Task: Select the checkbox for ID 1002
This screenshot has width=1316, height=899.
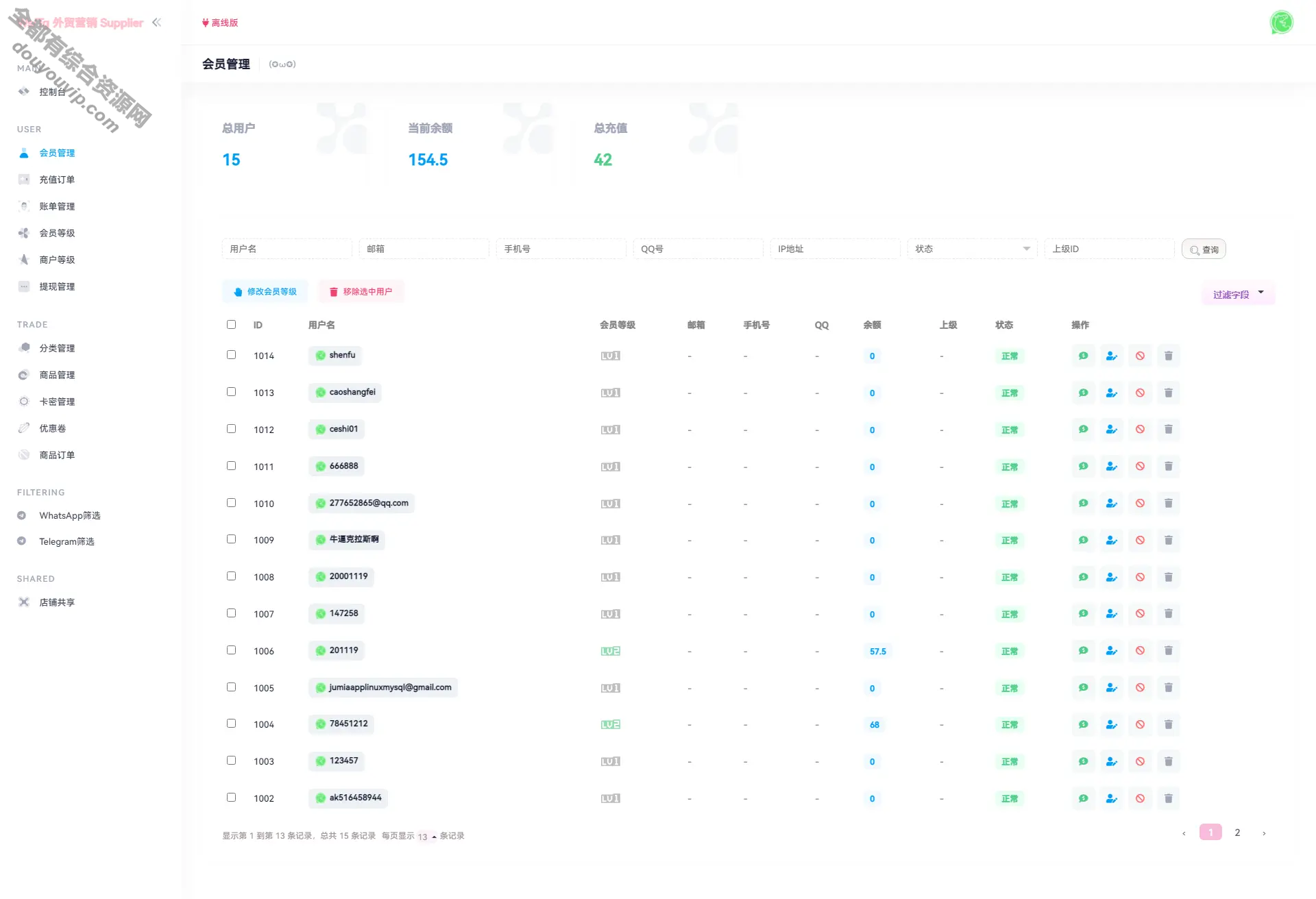Action: click(232, 798)
